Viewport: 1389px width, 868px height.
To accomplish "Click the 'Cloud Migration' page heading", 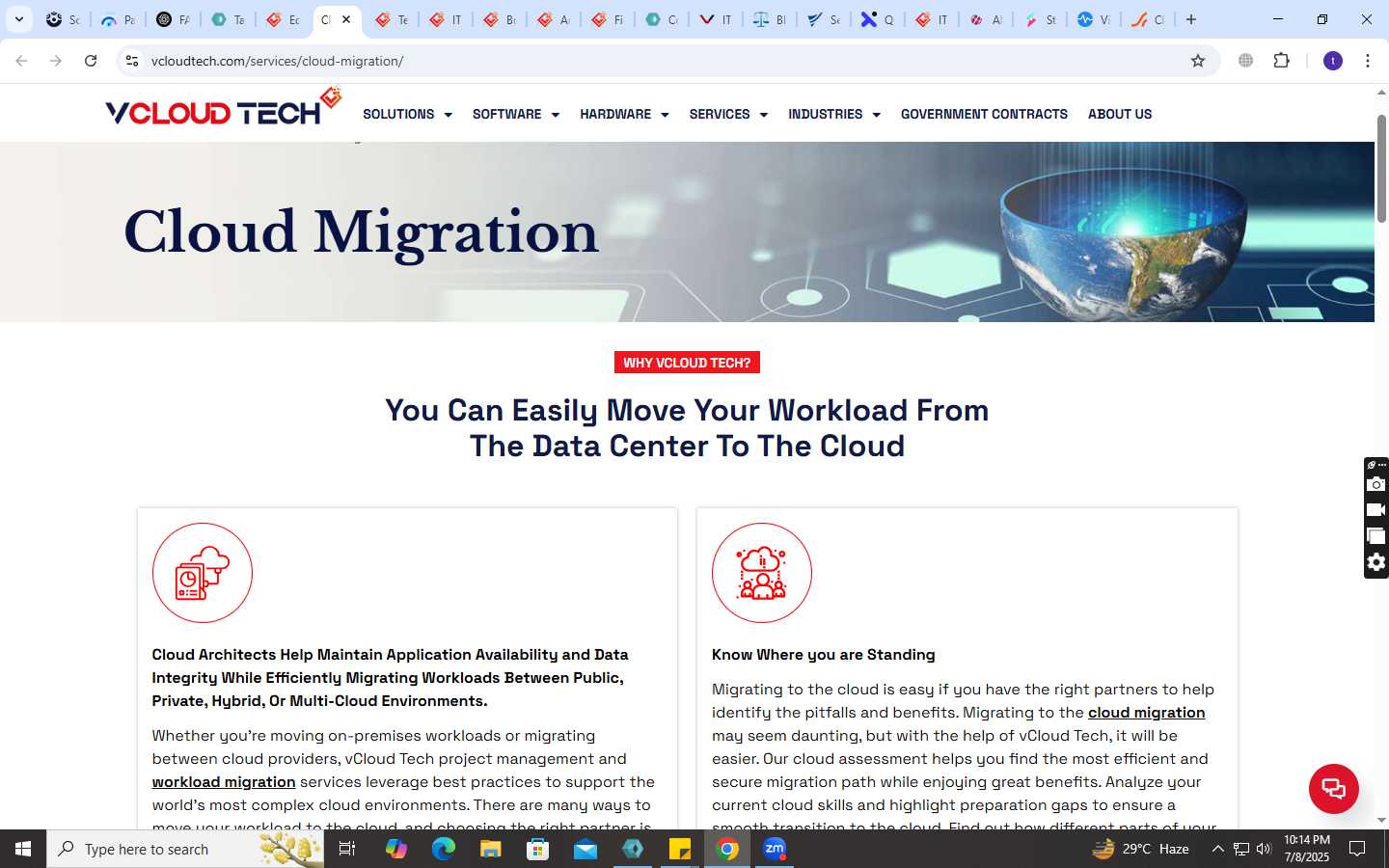I will pos(361,232).
